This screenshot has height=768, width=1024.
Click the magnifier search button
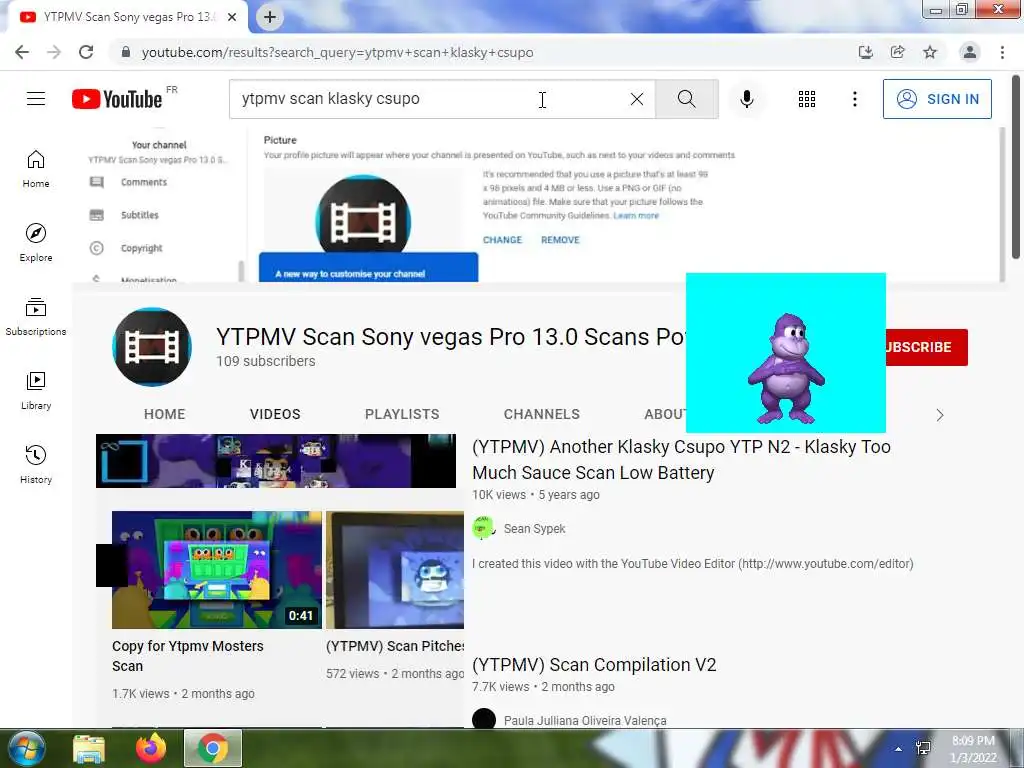coord(686,99)
